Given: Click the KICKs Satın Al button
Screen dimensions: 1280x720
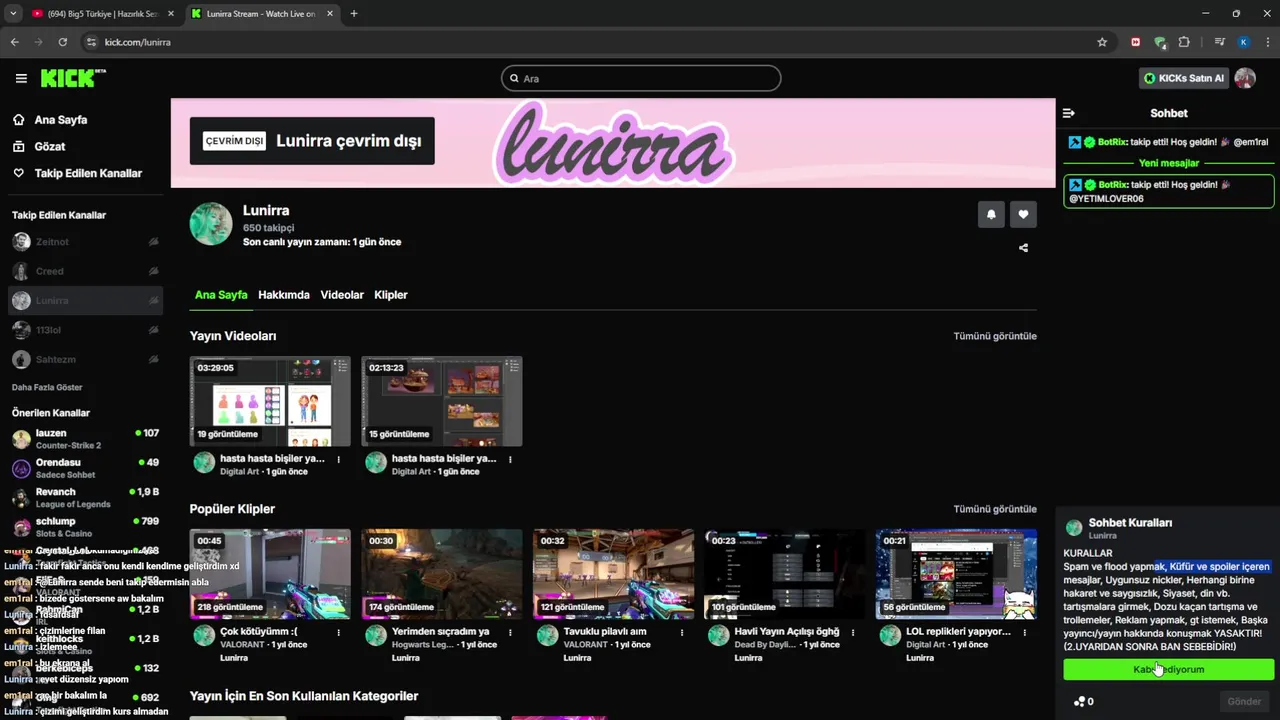Looking at the screenshot, I should (x=1184, y=78).
